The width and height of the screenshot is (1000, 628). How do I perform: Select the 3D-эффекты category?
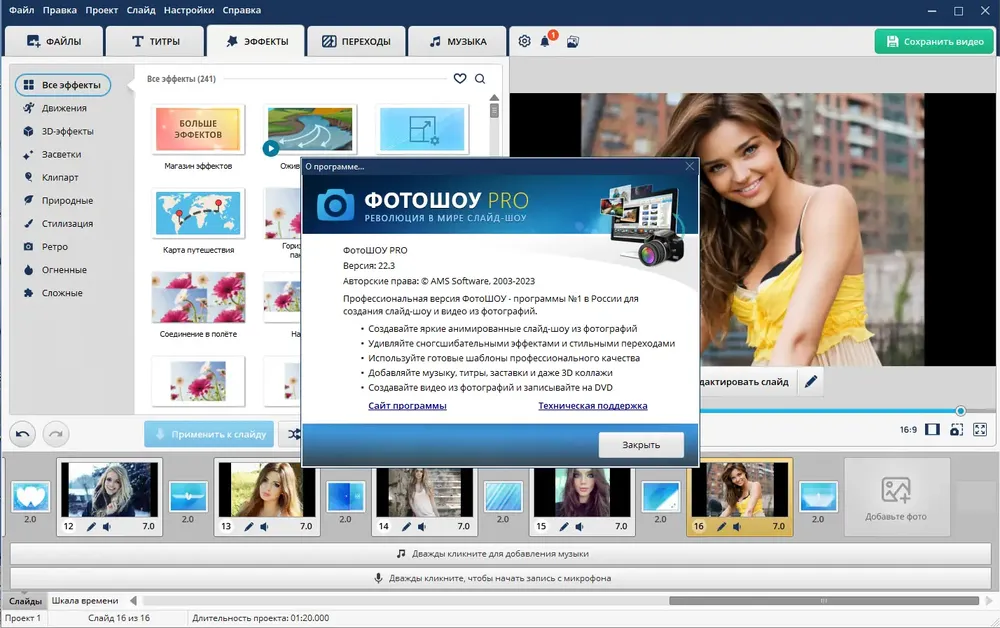pyautogui.click(x=68, y=131)
